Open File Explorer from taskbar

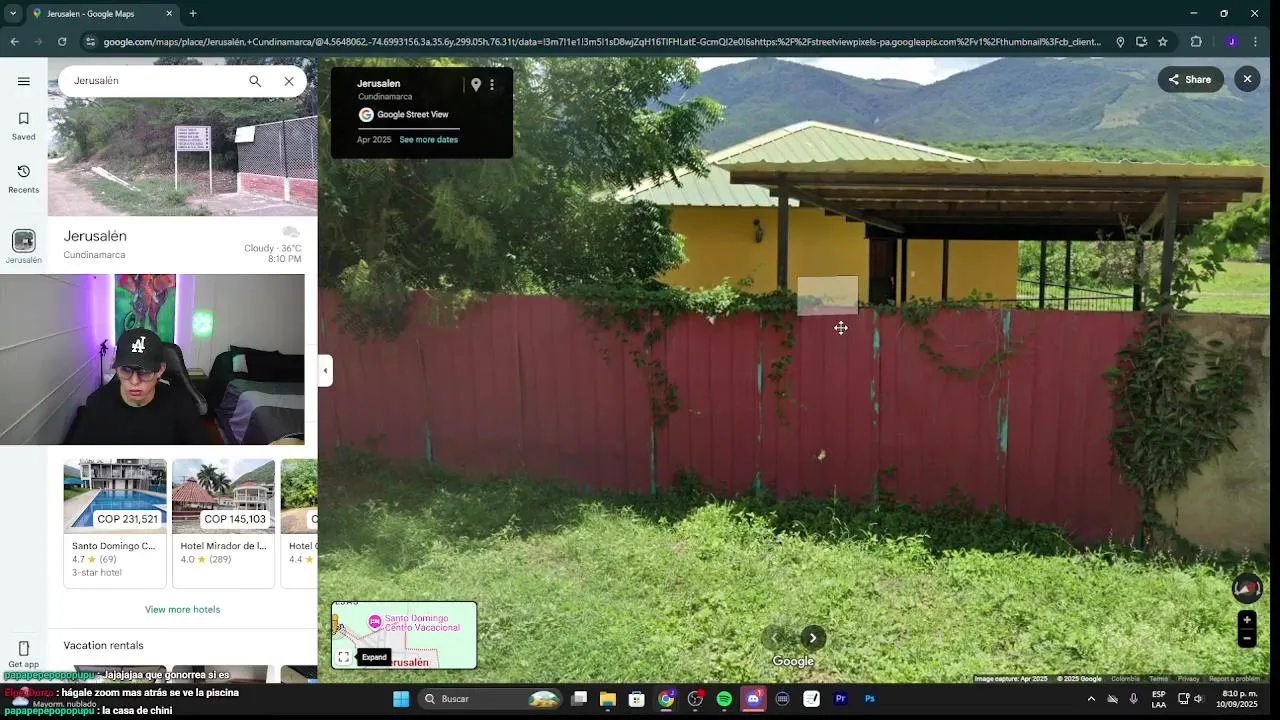pyautogui.click(x=608, y=699)
